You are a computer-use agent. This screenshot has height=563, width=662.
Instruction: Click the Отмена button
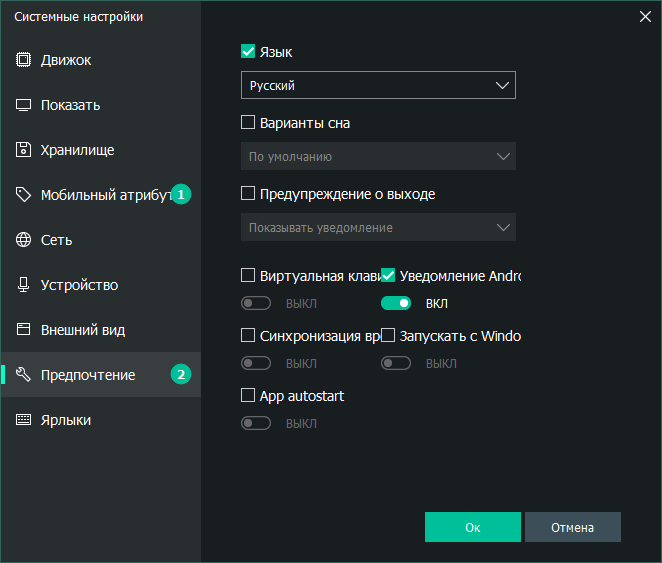(x=572, y=527)
